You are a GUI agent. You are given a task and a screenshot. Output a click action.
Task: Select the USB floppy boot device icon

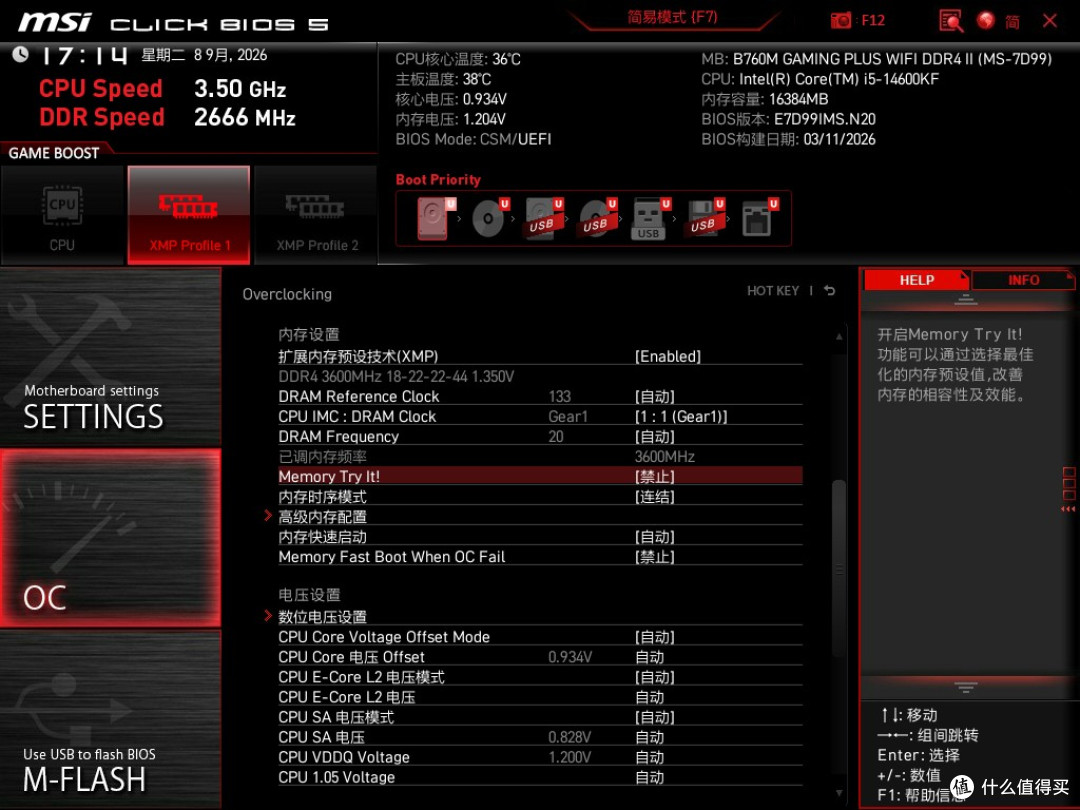(705, 218)
